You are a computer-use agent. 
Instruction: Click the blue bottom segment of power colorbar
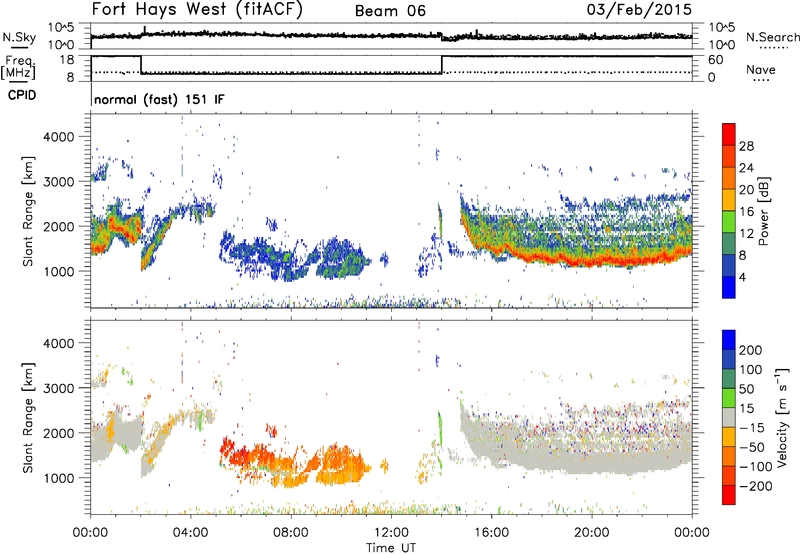tap(729, 287)
